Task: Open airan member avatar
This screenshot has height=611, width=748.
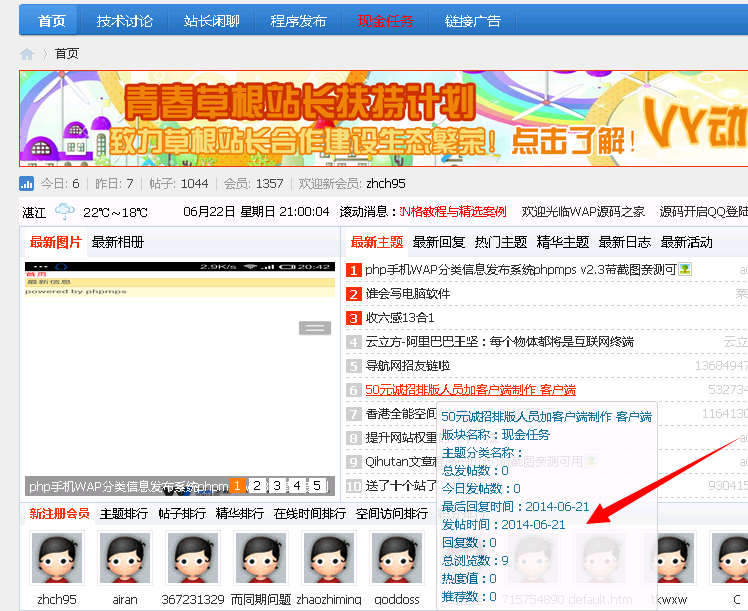Action: coord(125,558)
